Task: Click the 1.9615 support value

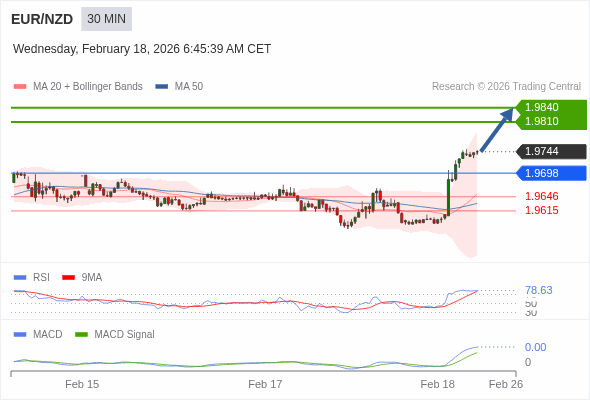Action: click(x=542, y=210)
